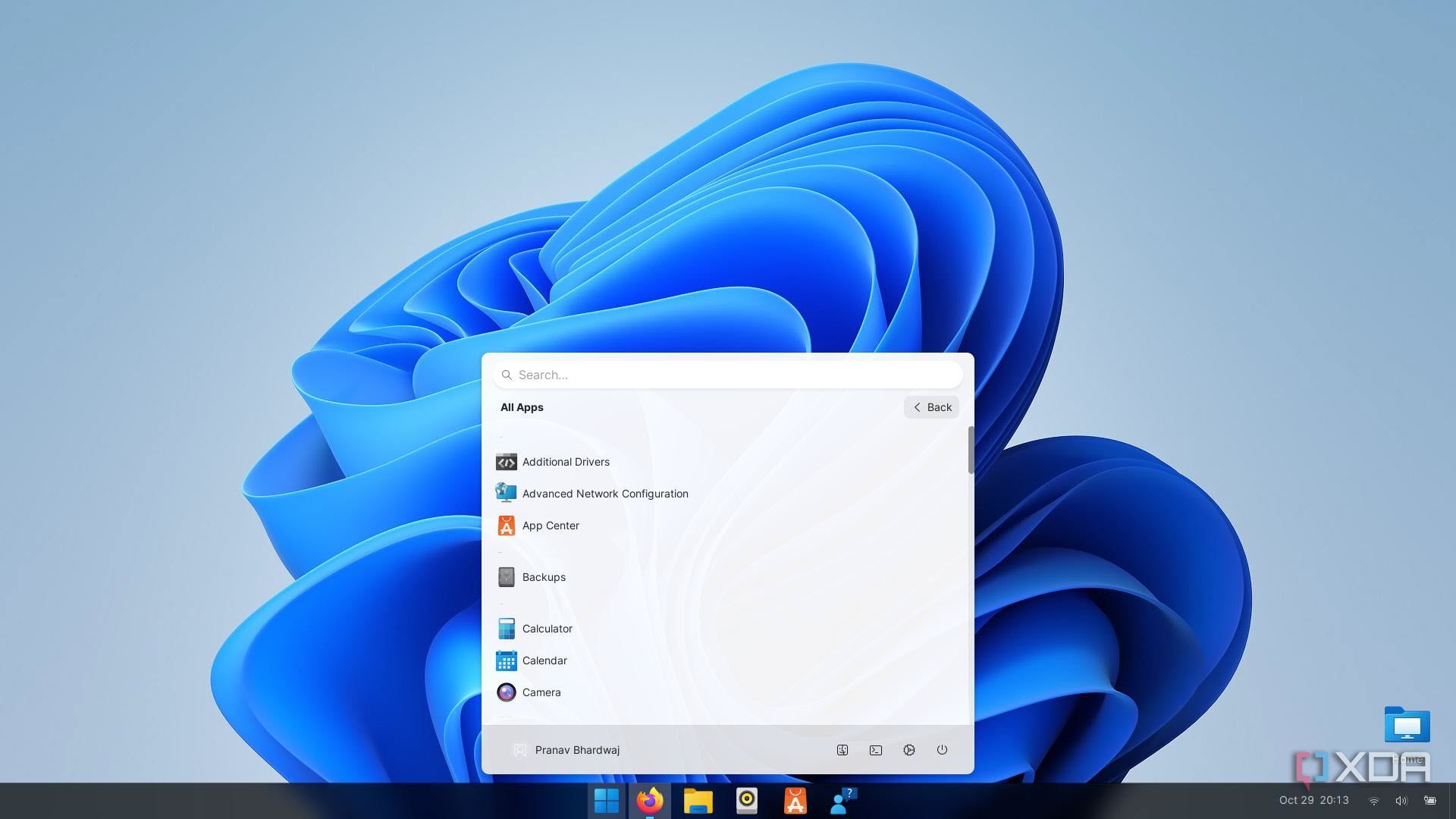Open the file manager taskbar icon
Screen dimensions: 1456x819
pyautogui.click(x=698, y=801)
